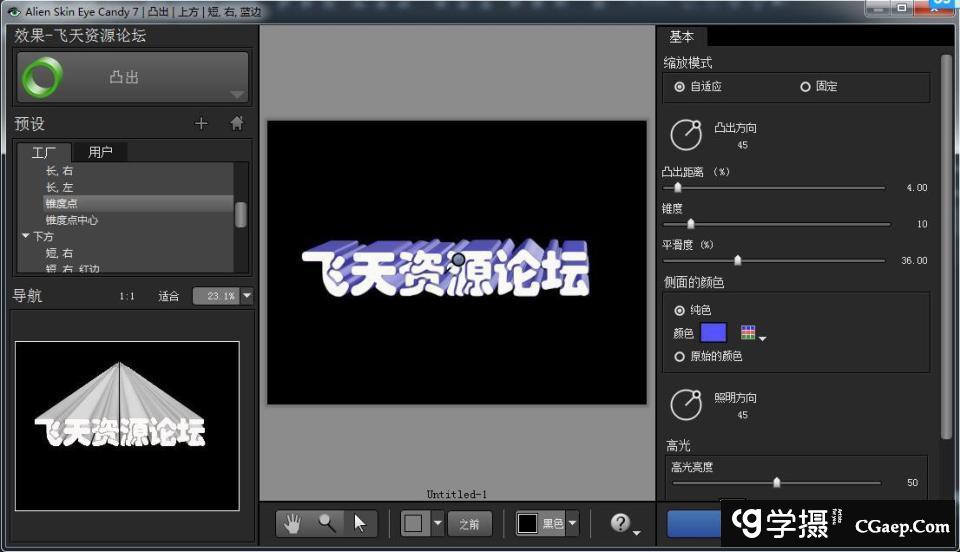Screen dimensions: 960x552
Task: Open the zoom percentage dropdown
Action: click(x=247, y=296)
